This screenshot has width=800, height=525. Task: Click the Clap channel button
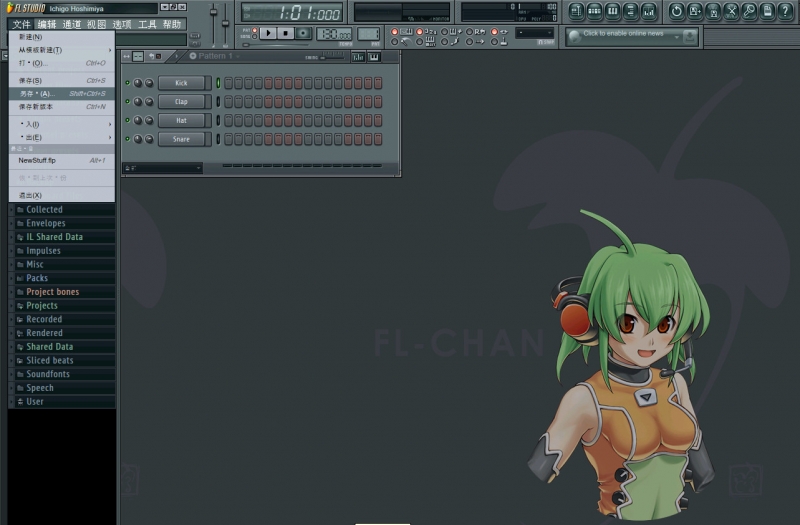[182, 102]
